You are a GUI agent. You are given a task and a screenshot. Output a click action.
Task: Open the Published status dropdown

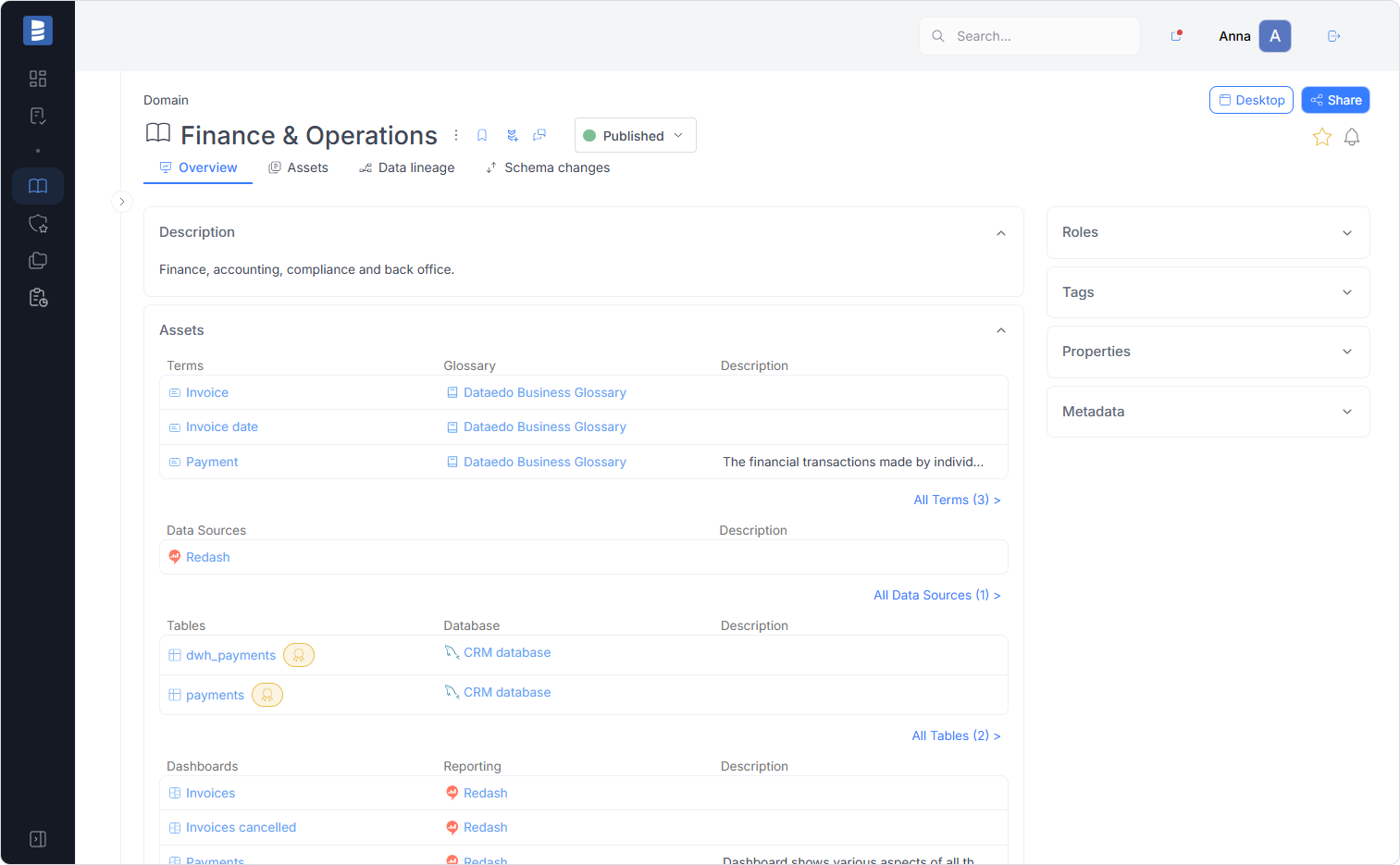pos(635,135)
